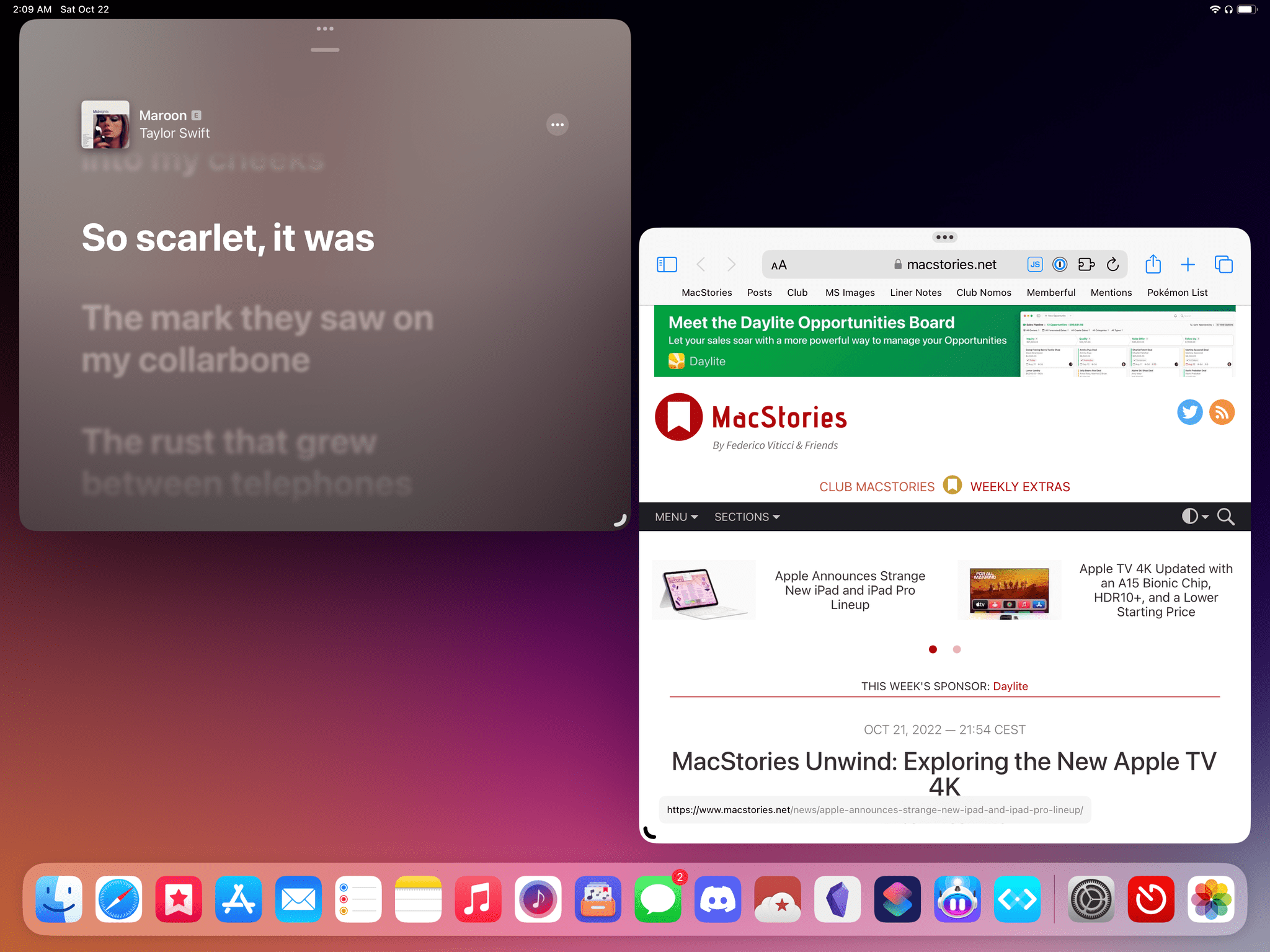Open the AA page settings menu
Screen dimensions: 1270x952
pos(779,265)
